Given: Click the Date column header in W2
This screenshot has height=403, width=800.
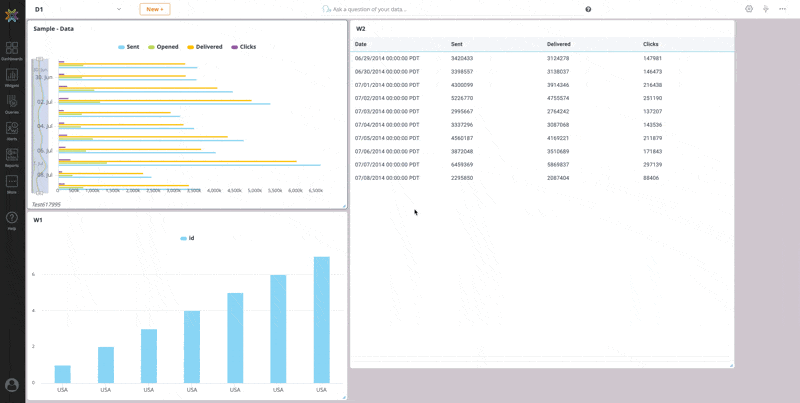Looking at the screenshot, I should pos(361,45).
